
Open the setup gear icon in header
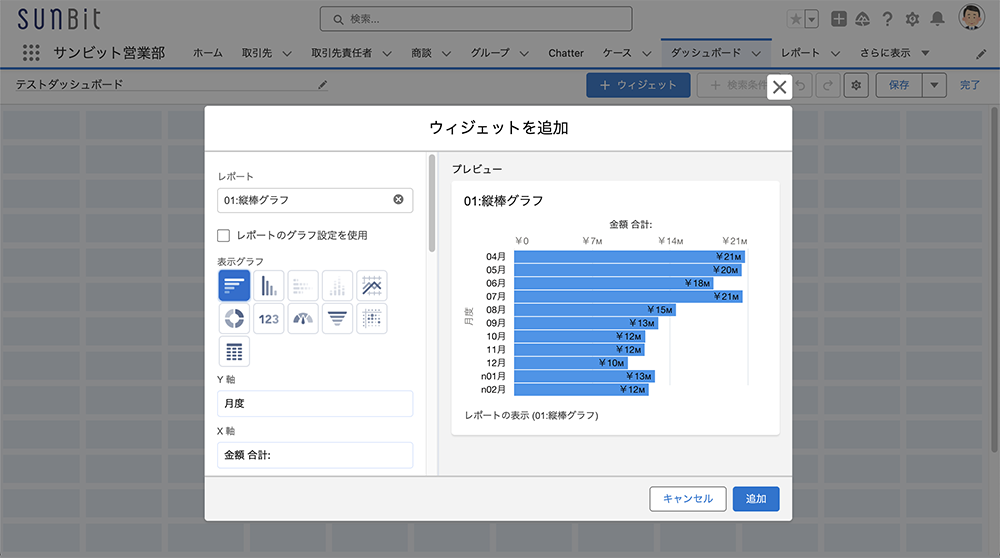pos(913,19)
